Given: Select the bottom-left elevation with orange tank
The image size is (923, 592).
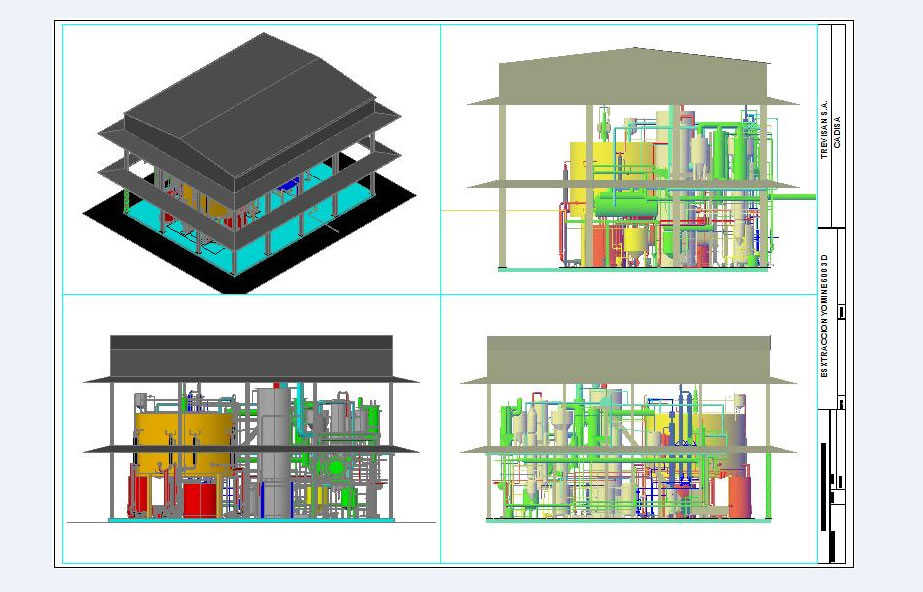Looking at the screenshot, I should 251,428.
